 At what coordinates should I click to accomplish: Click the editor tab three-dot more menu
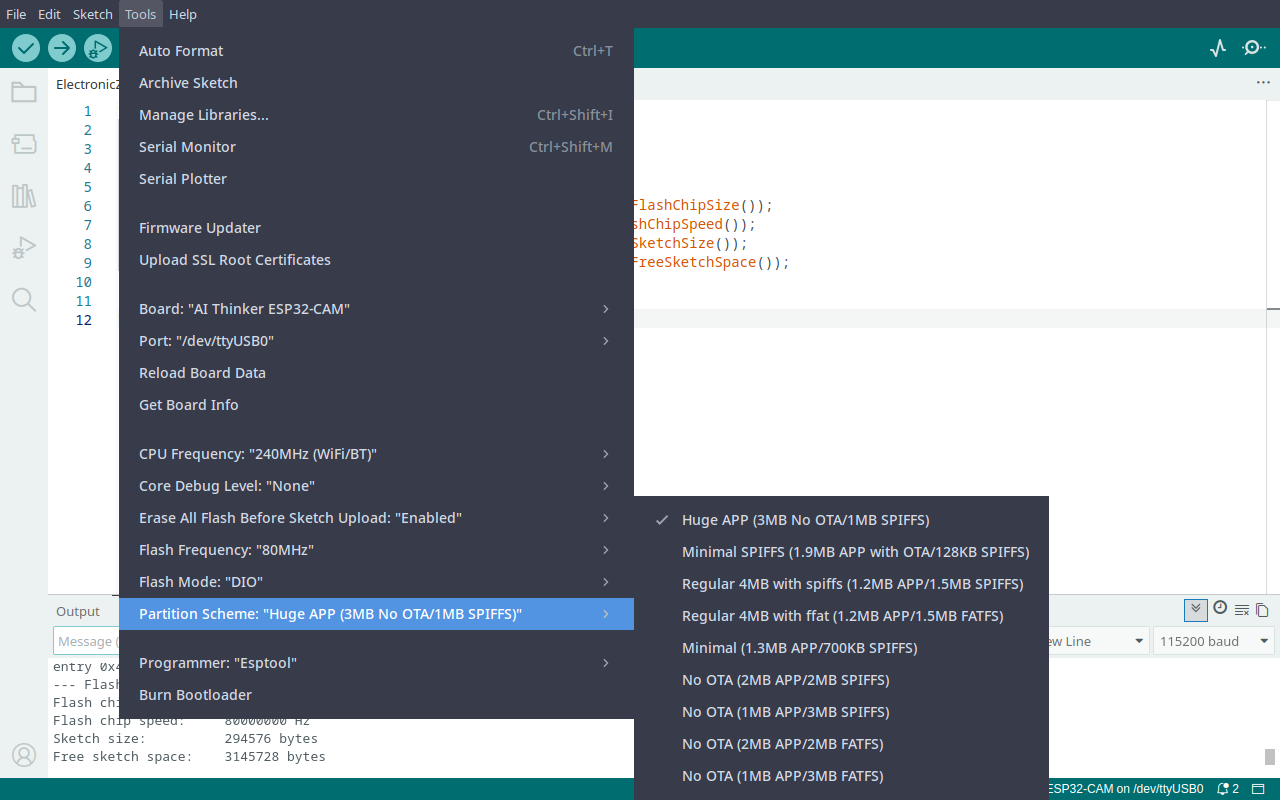click(1263, 83)
